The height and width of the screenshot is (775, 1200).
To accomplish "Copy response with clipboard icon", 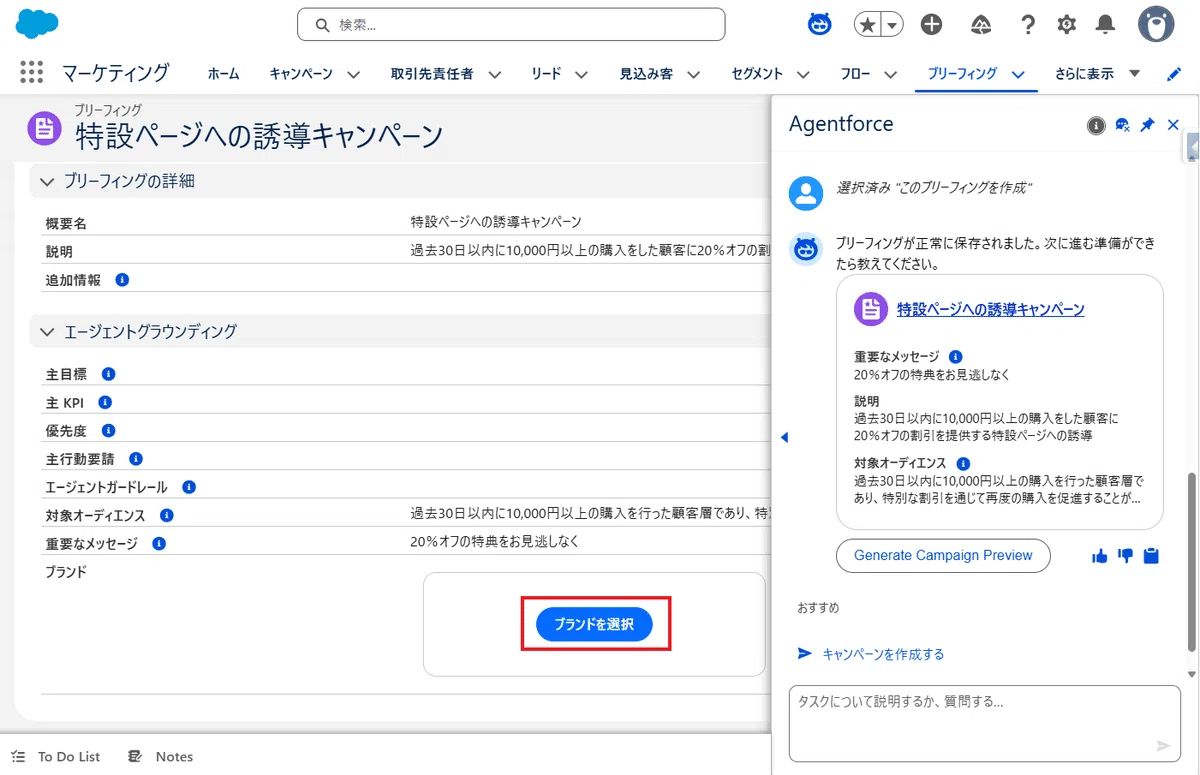I will click(x=1151, y=556).
